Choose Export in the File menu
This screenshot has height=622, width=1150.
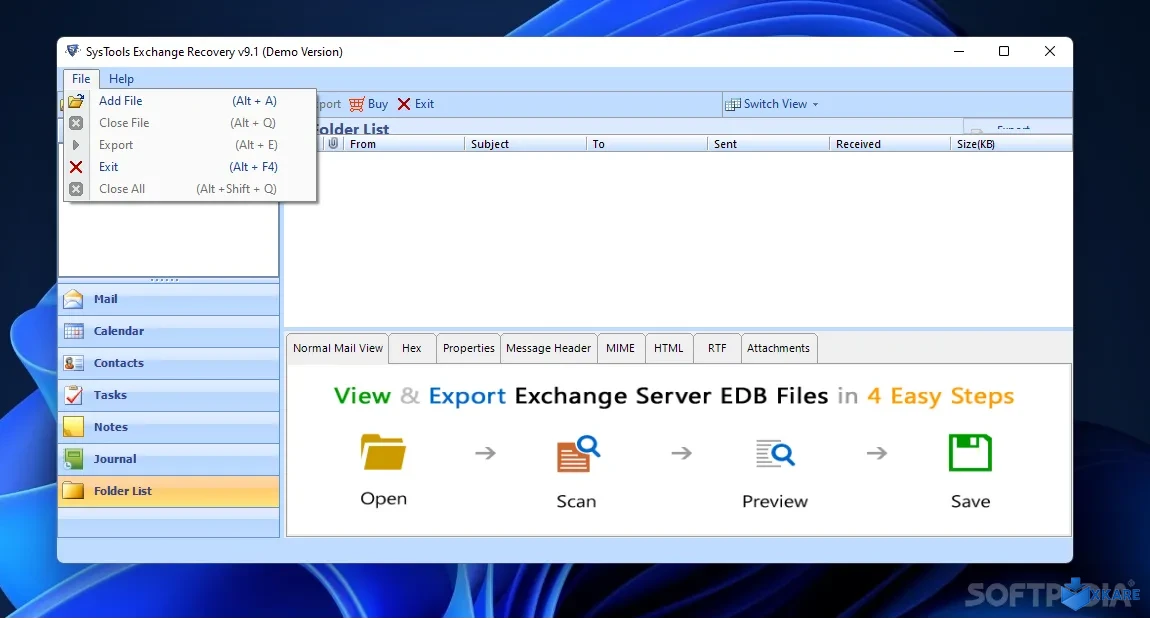pyautogui.click(x=190, y=145)
